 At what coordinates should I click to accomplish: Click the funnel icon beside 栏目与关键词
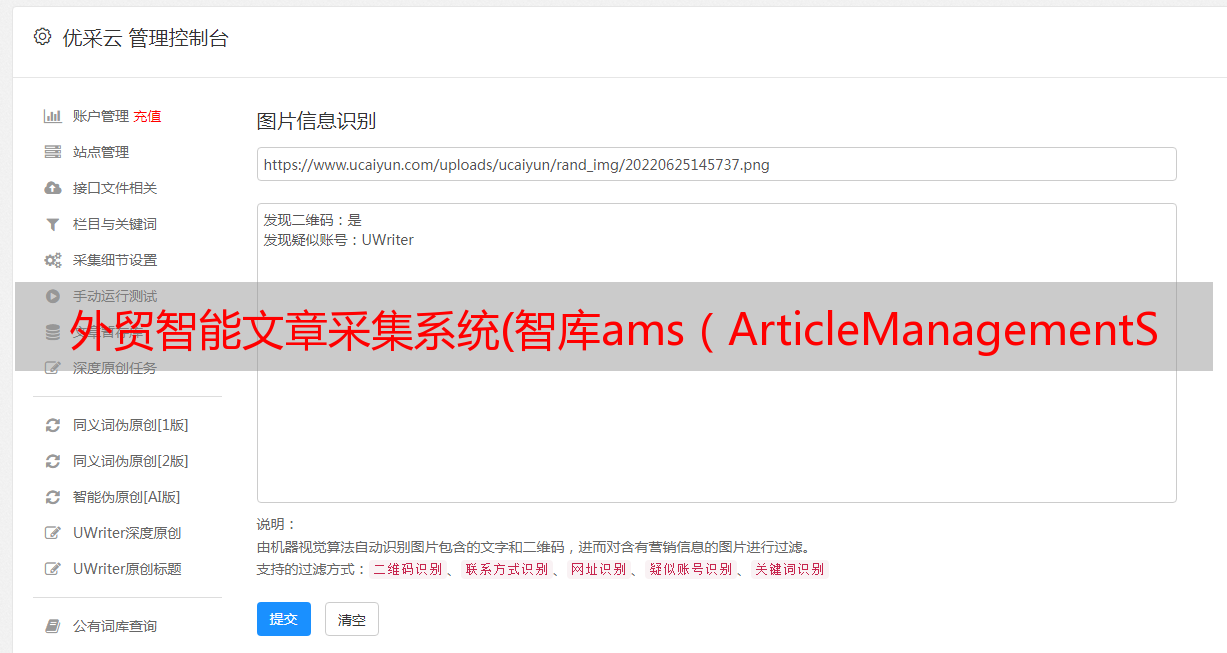(x=53, y=224)
